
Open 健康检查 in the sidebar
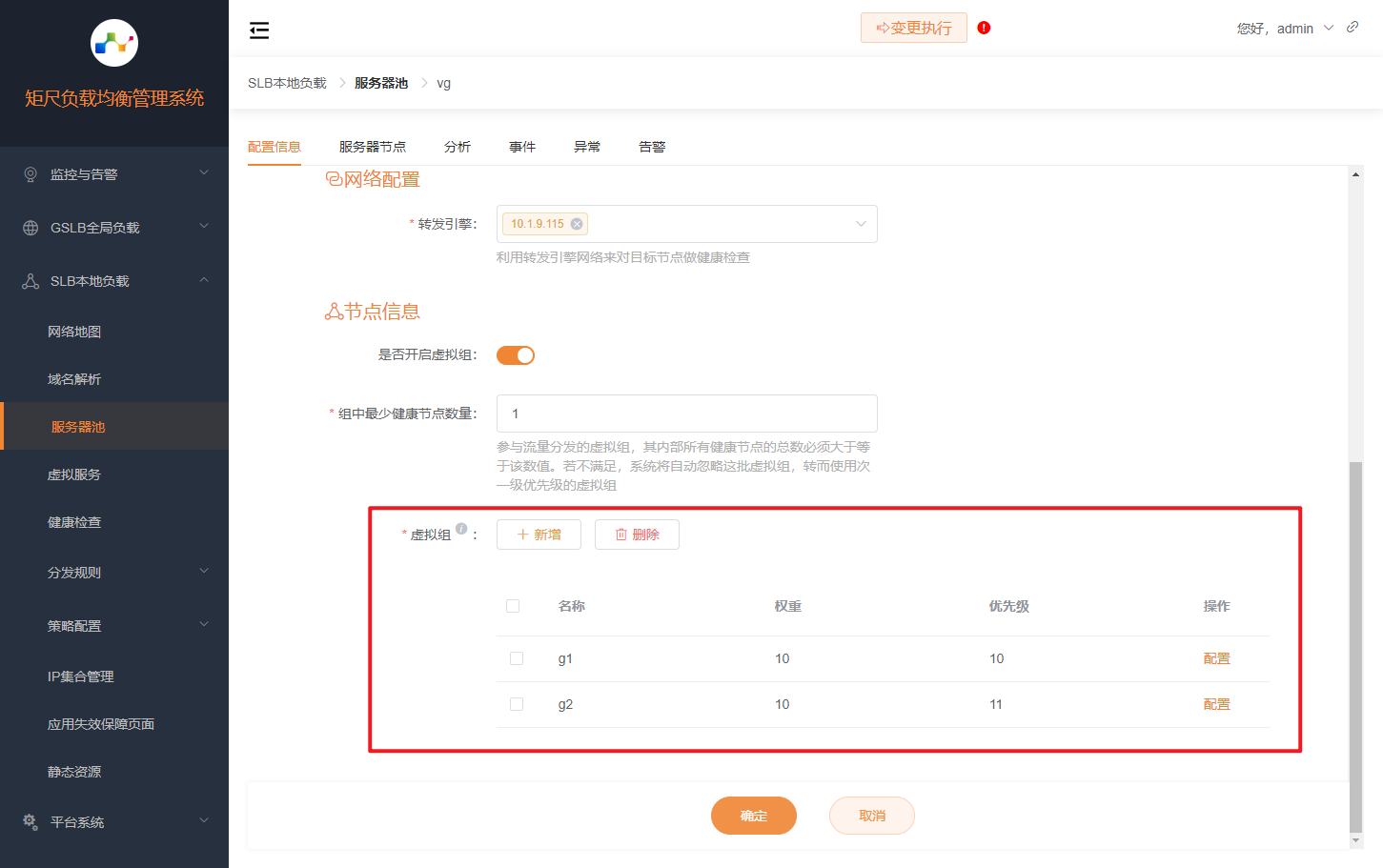[74, 522]
